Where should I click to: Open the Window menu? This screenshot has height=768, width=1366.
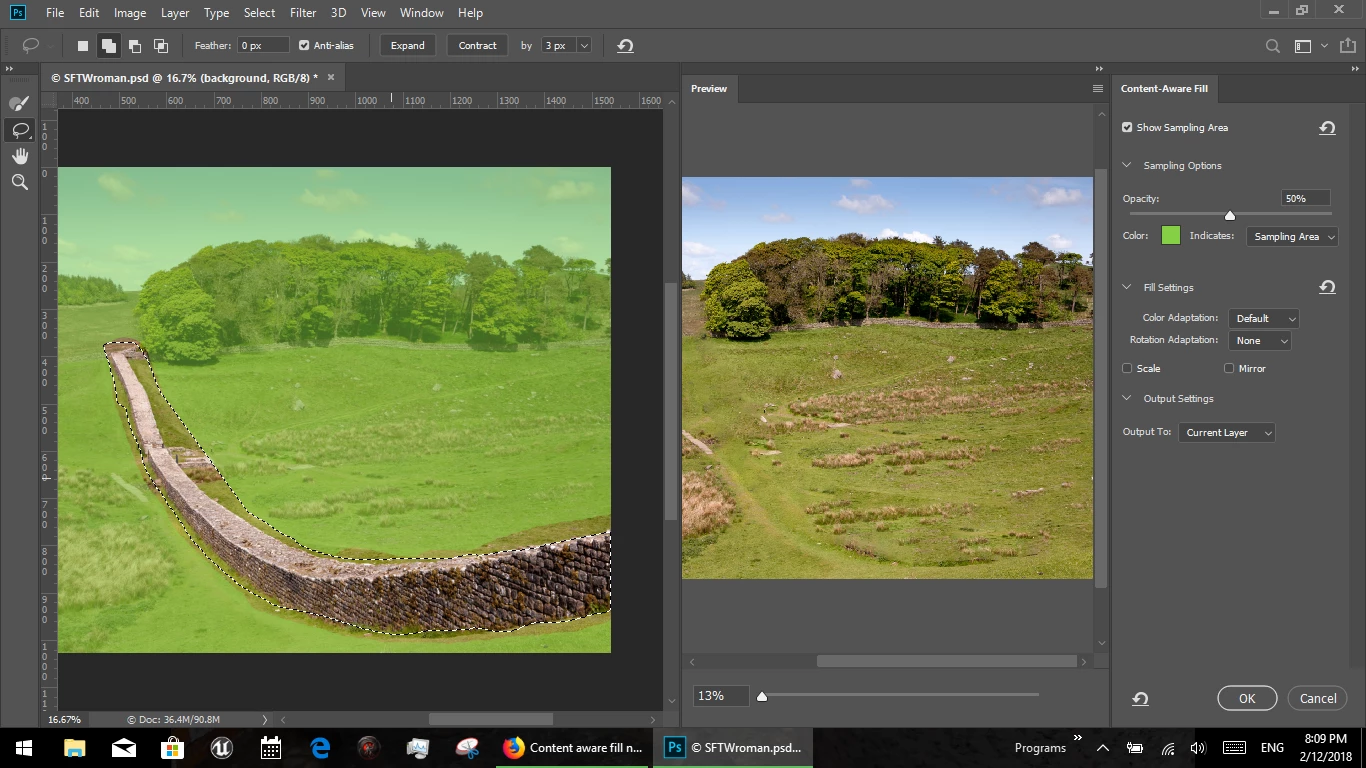421,13
